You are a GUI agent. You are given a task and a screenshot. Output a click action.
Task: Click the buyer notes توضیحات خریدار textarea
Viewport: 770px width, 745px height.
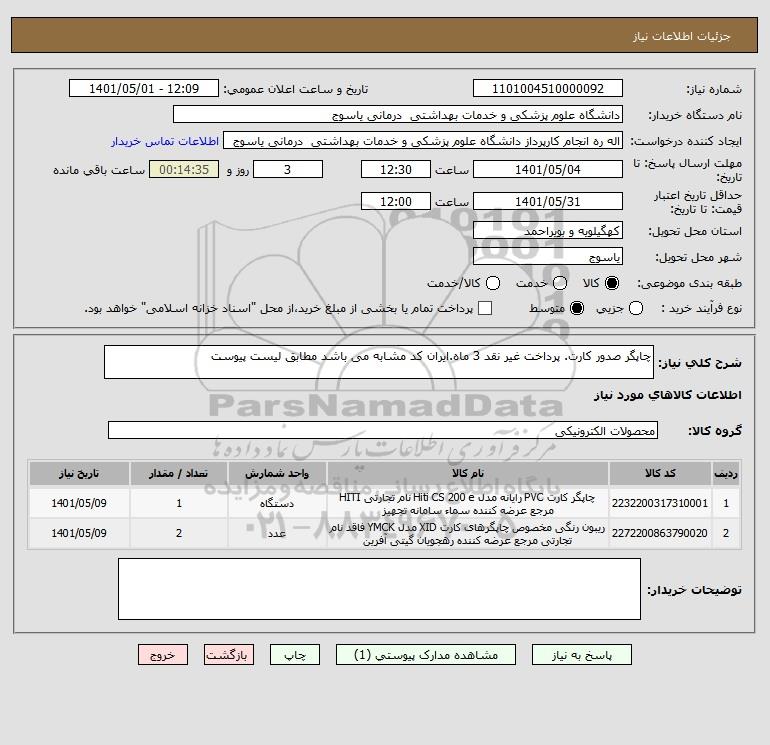pos(379,589)
